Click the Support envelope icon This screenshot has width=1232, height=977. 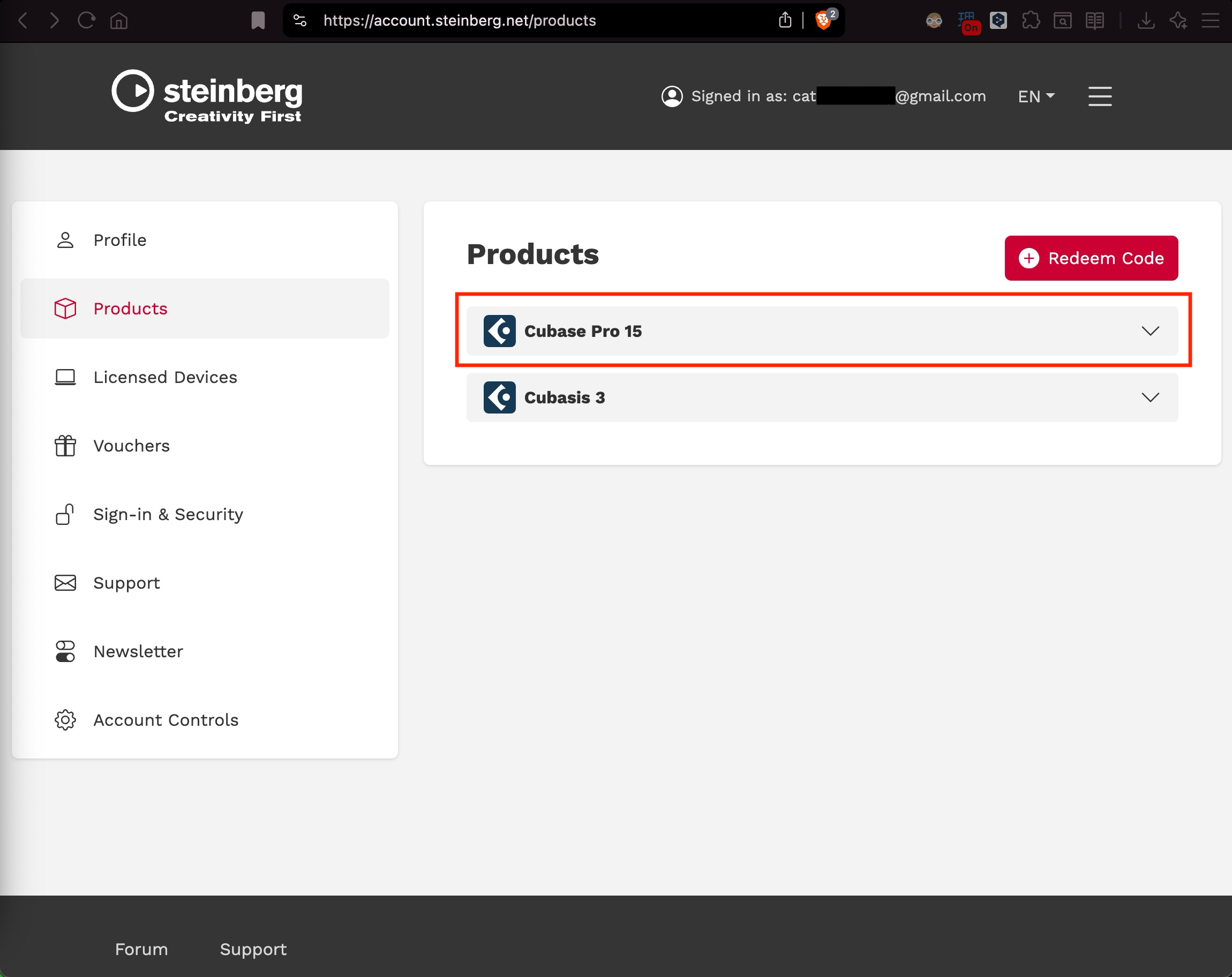(65, 583)
